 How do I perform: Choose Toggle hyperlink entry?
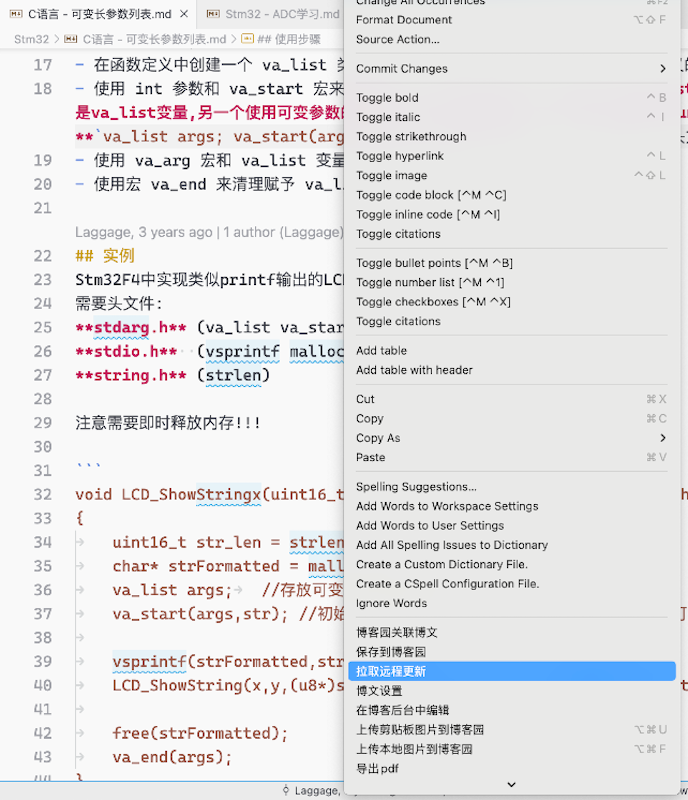[511, 156]
